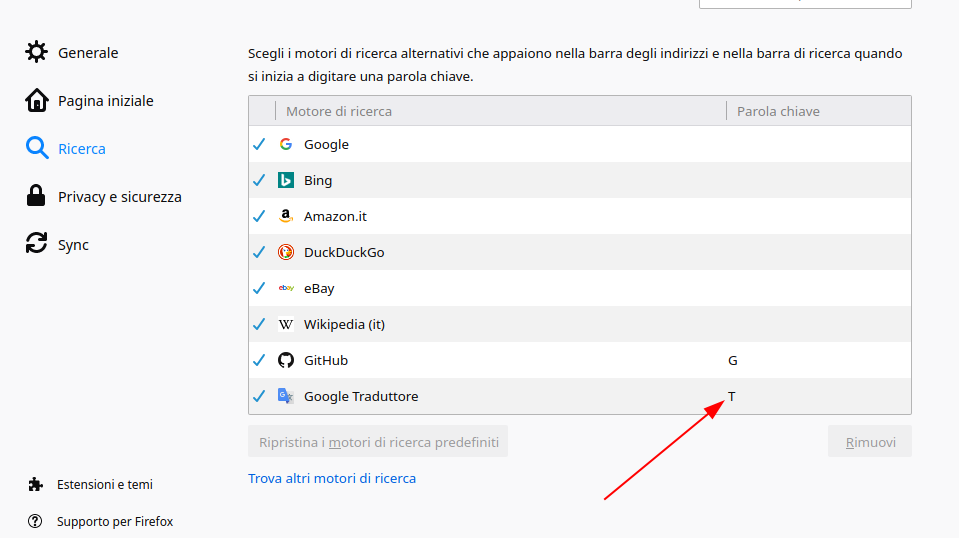Click the Google logo icon in list
The image size is (959, 538).
(286, 144)
